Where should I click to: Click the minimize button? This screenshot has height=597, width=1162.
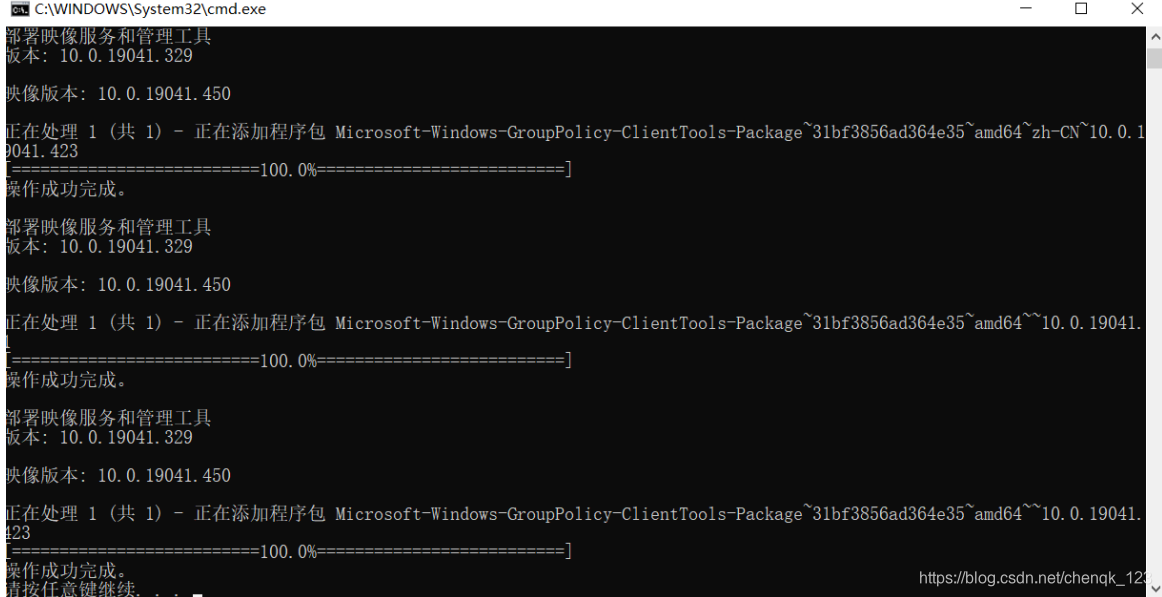(x=1025, y=9)
